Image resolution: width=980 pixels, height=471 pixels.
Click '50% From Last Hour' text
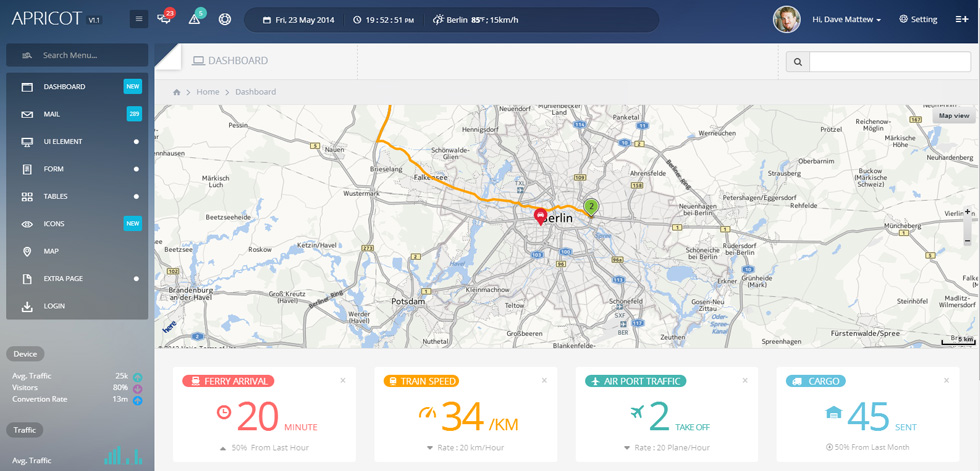270,447
